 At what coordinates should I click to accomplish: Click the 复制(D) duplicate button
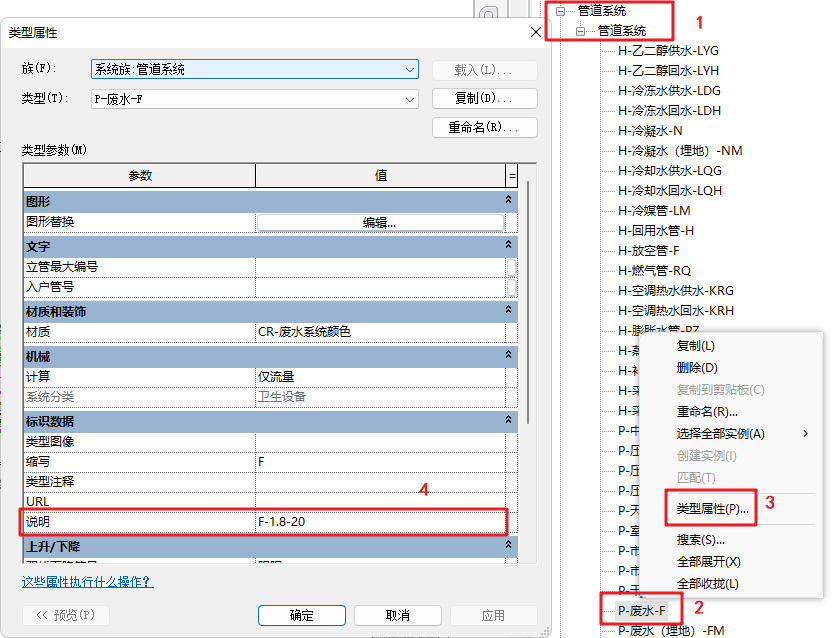pos(485,98)
